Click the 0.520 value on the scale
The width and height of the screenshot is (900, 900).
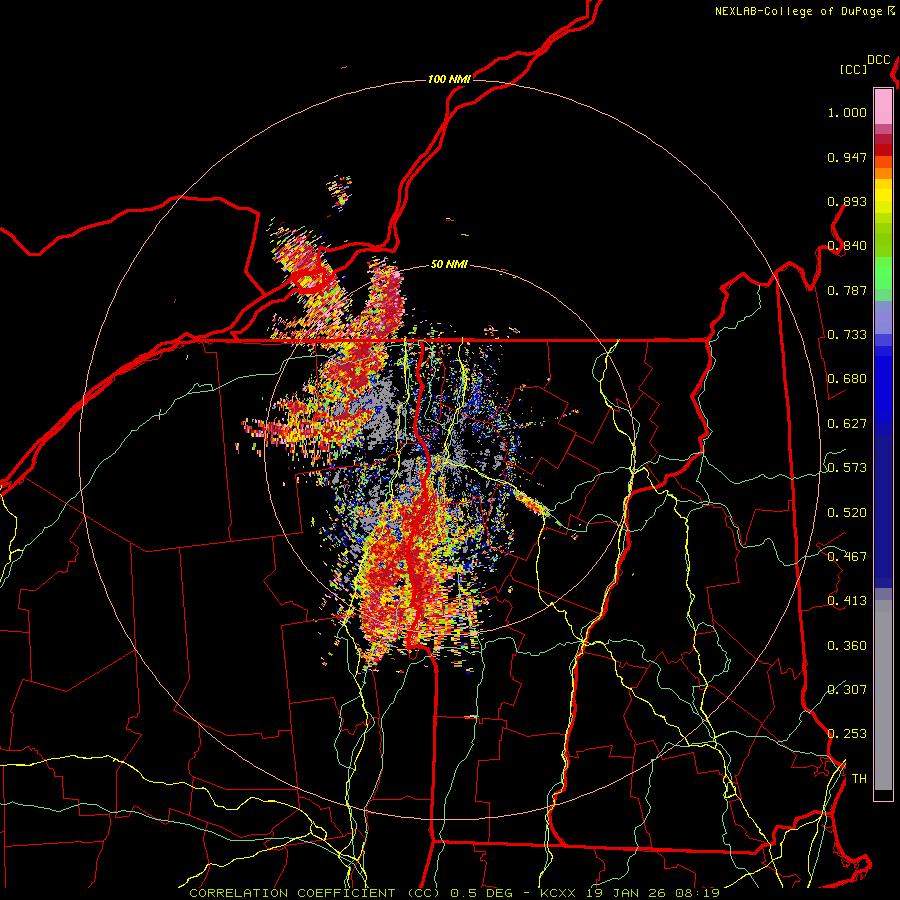point(847,513)
